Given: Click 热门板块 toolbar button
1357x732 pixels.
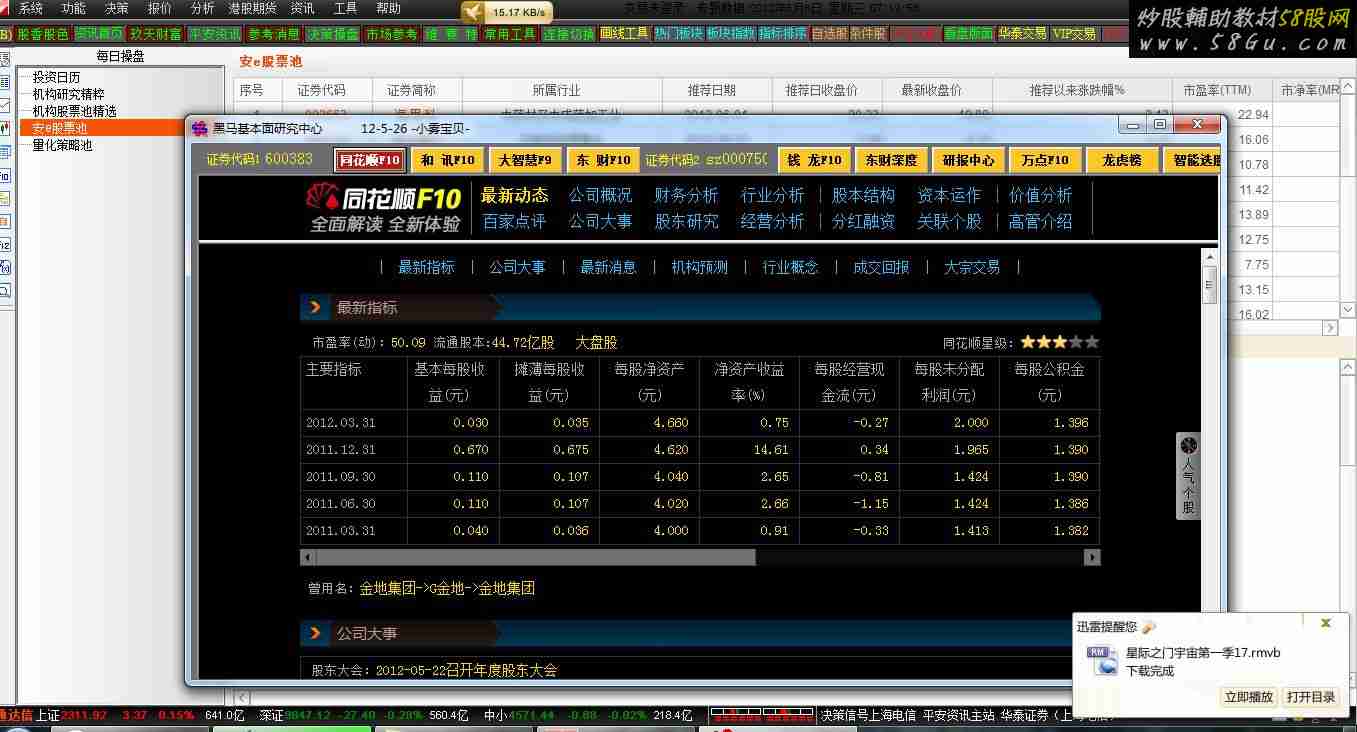Looking at the screenshot, I should pos(679,34).
